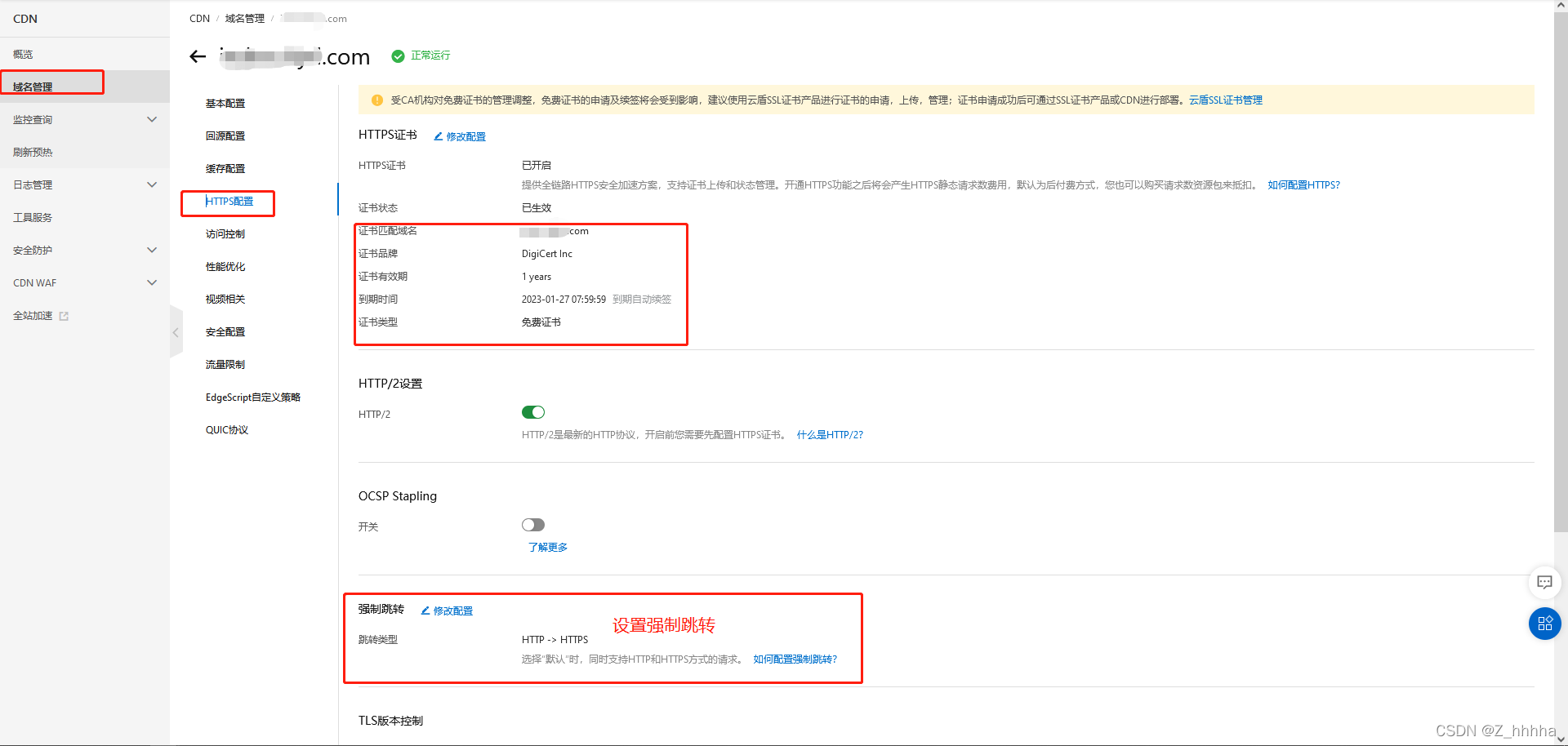This screenshot has height=746, width=1568.
Task: Expand the 监控查询 sidebar section
Action: tap(152, 119)
